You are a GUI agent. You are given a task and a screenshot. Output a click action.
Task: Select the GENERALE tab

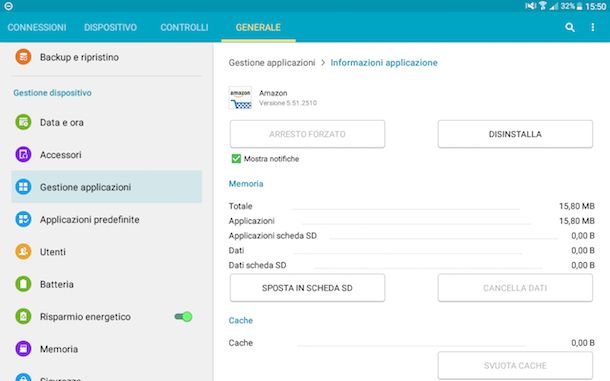point(258,27)
